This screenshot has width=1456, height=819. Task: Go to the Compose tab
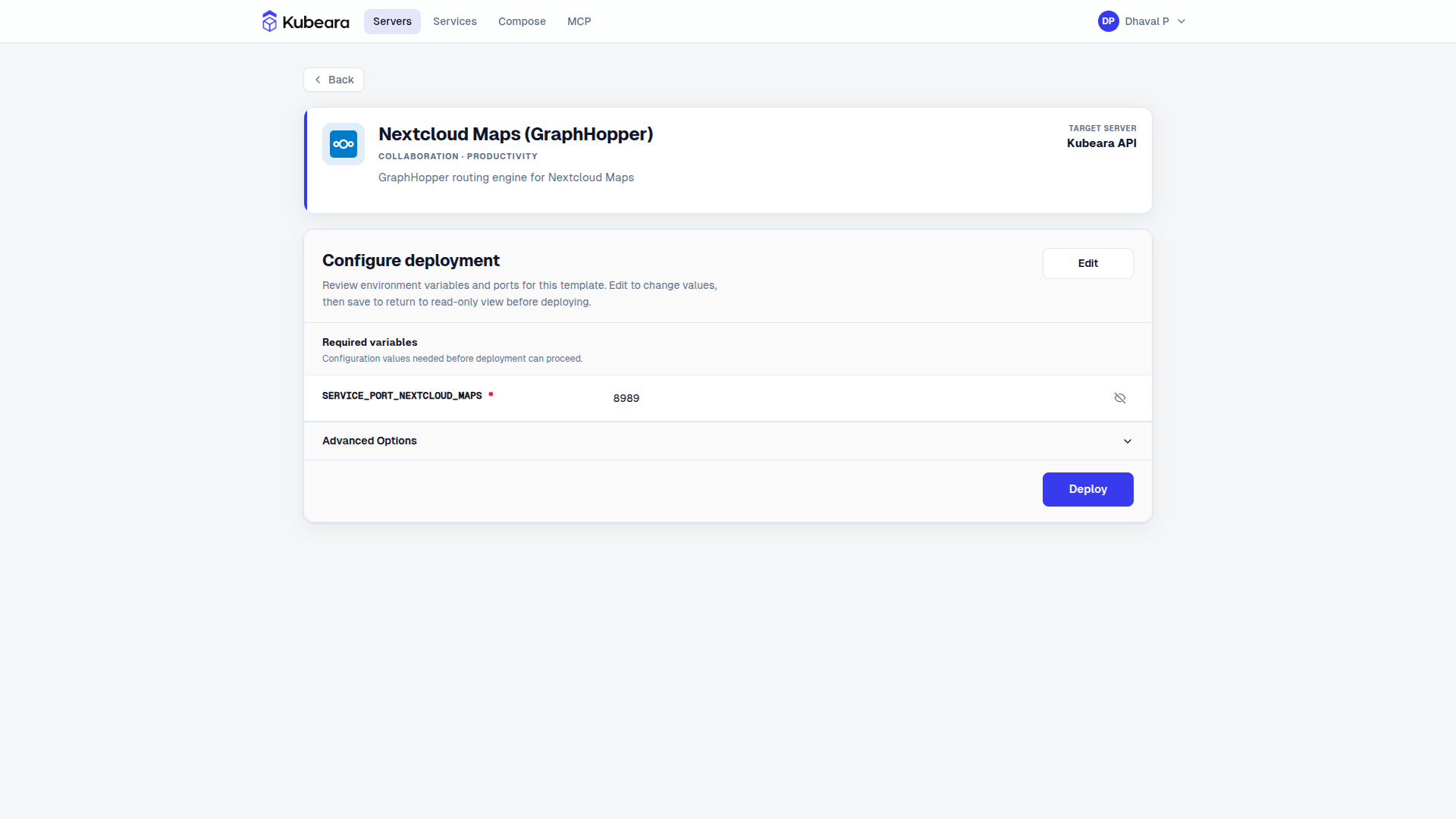[522, 21]
